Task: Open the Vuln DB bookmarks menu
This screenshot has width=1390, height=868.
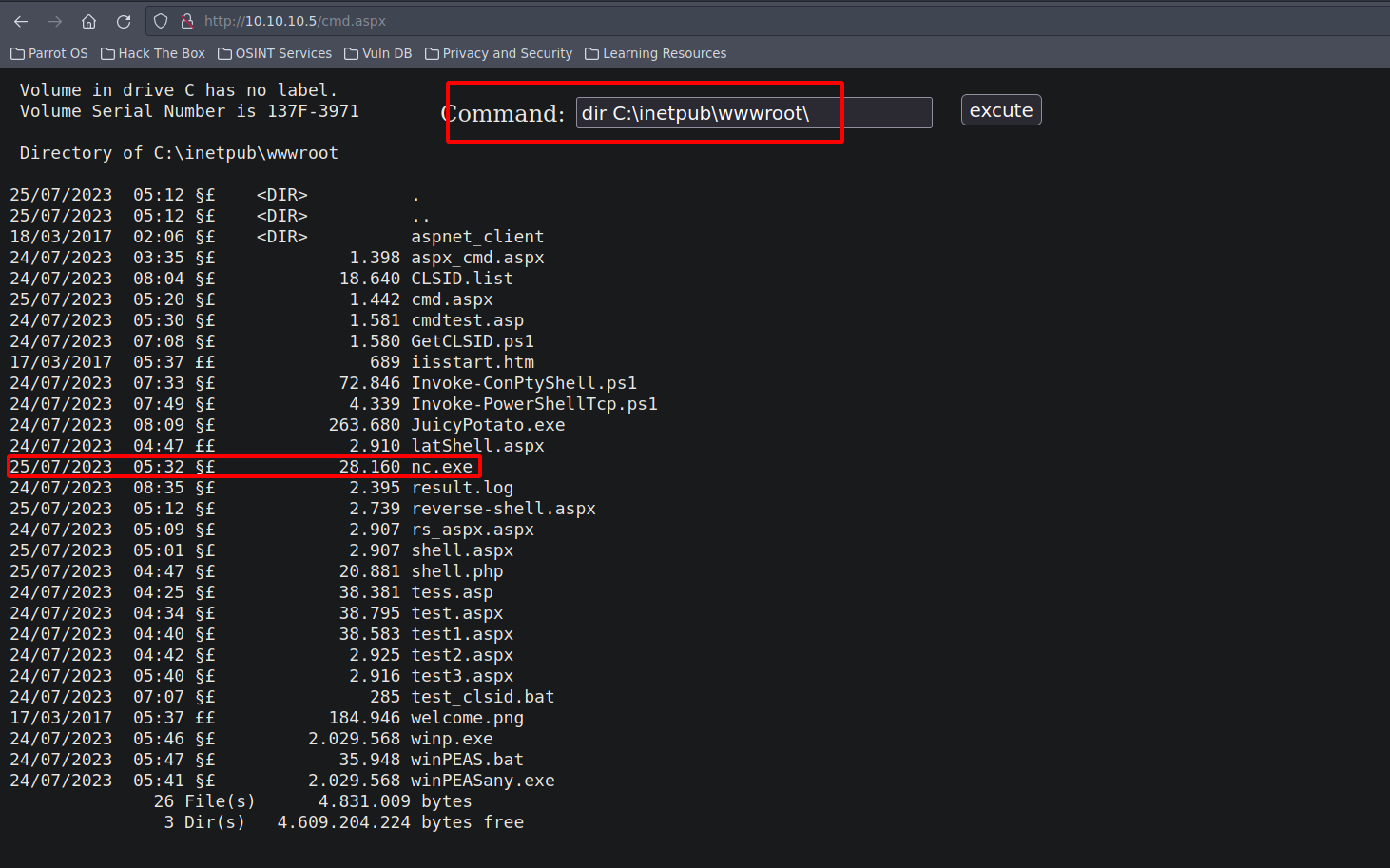Action: [385, 53]
